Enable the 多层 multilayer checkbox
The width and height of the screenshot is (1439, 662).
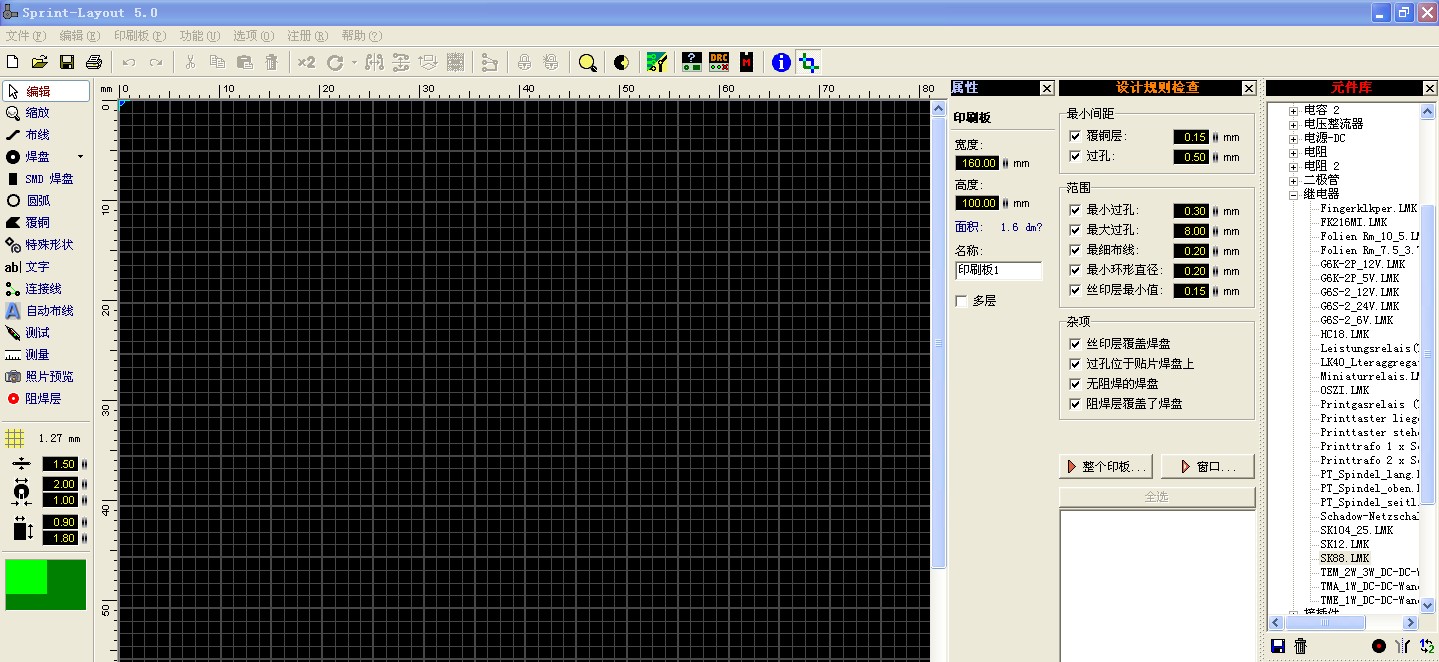[x=962, y=301]
